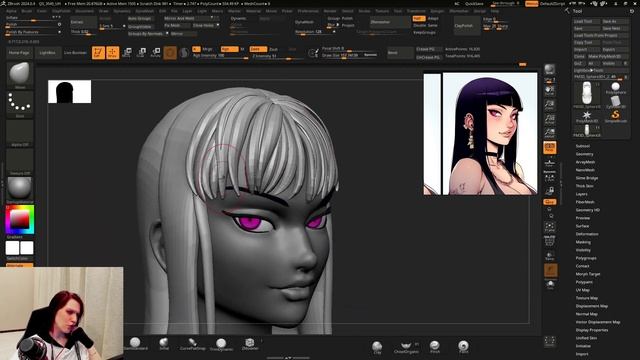Expand the ArrayMesh subpalette
The image size is (640, 360).
585,162
